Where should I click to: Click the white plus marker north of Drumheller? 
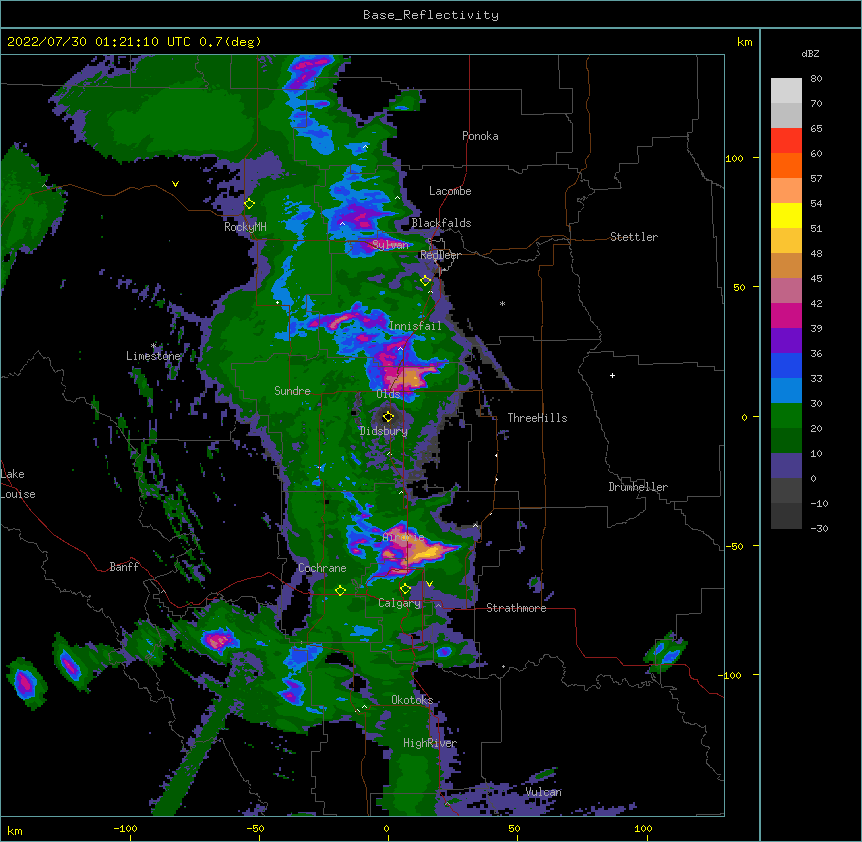pyautogui.click(x=612, y=375)
